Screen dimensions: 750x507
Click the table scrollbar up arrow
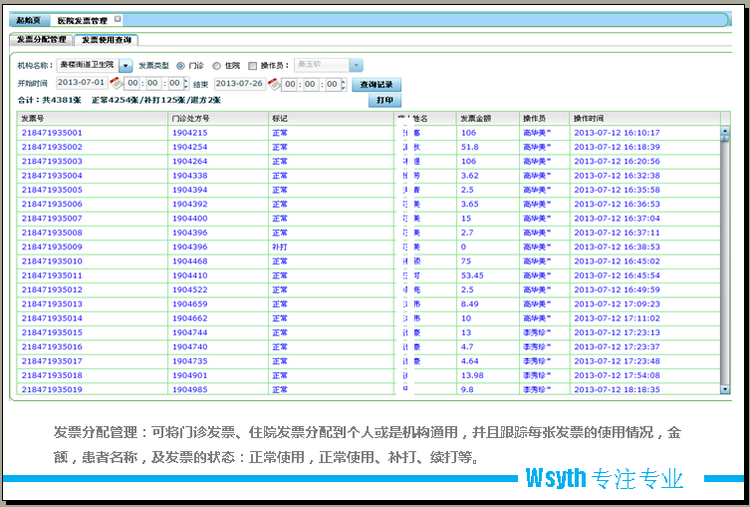click(x=725, y=131)
